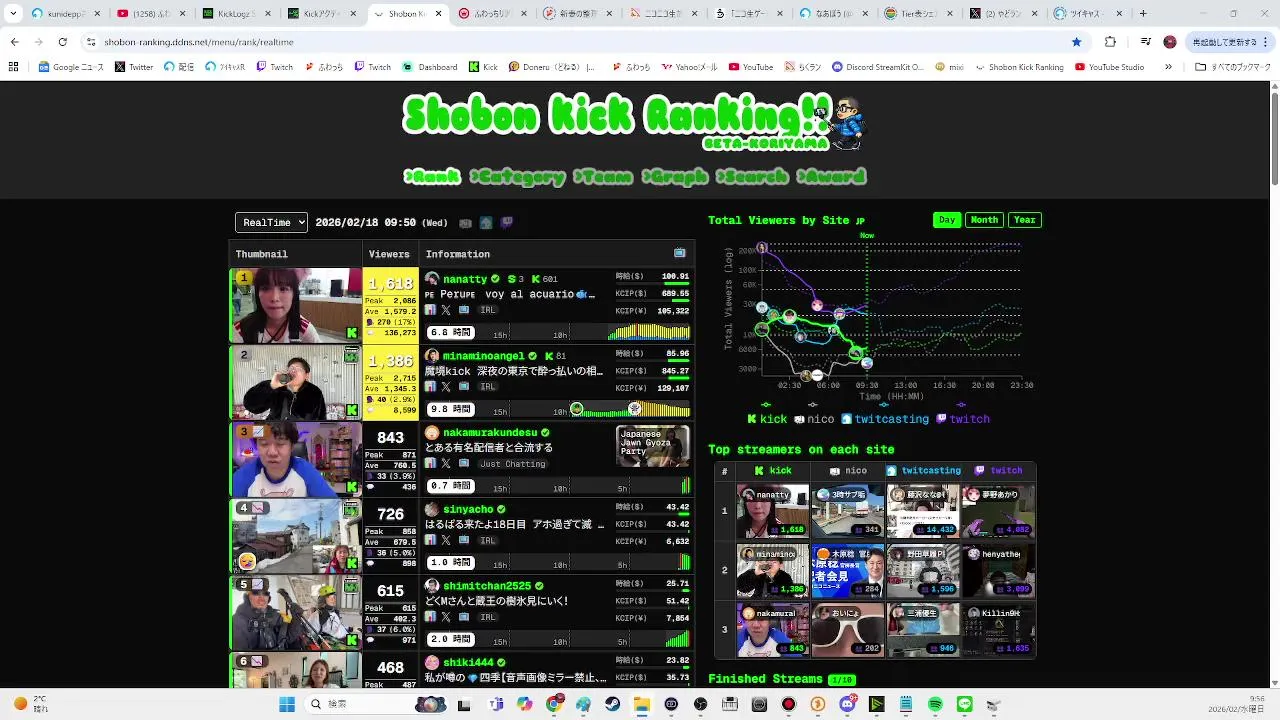This screenshot has width=1280, height=720.
Task: Click the browser reload button
Action: (62, 42)
